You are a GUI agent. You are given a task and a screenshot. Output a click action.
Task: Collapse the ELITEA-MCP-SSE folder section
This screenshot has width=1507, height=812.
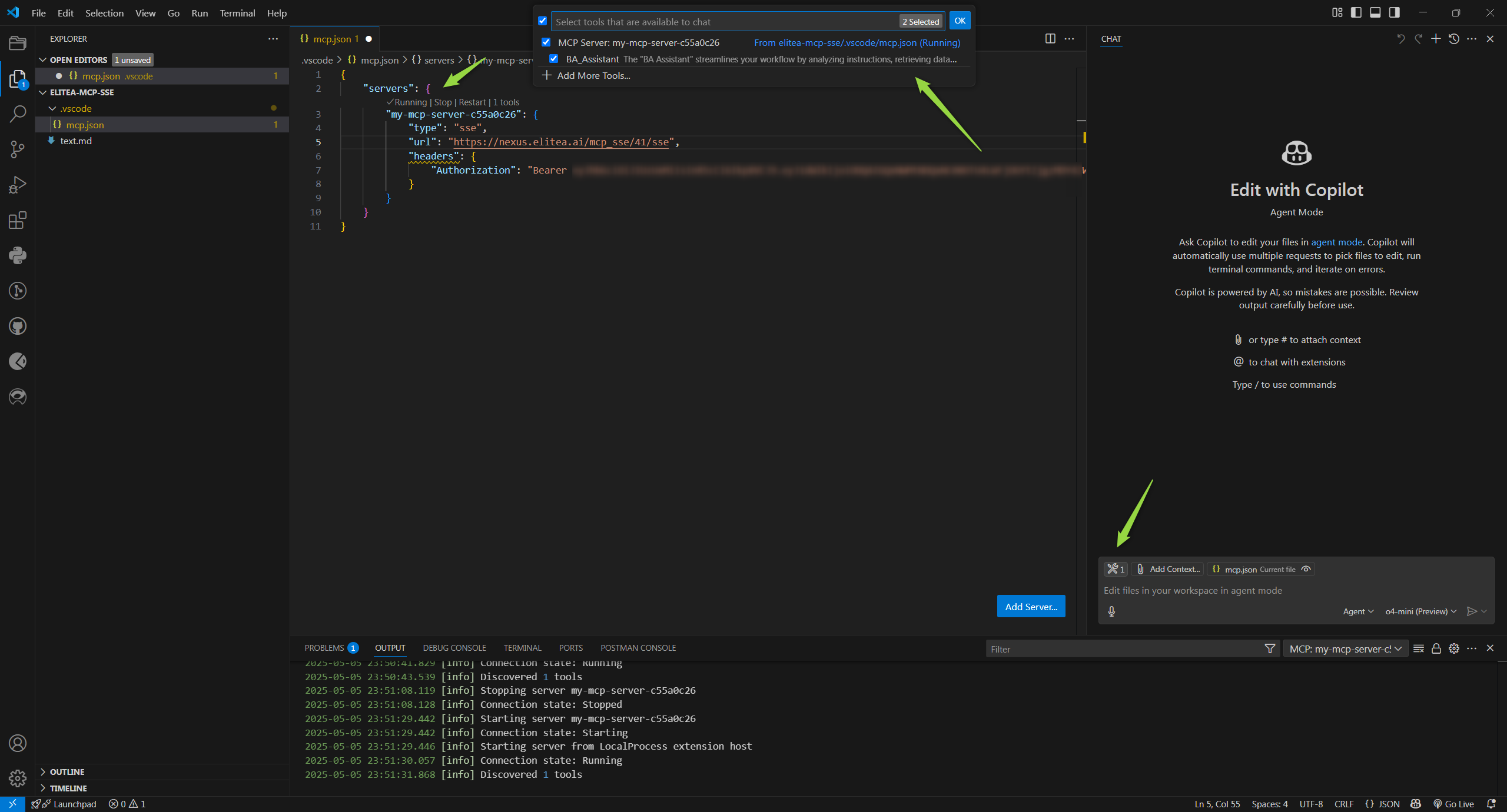(82, 92)
